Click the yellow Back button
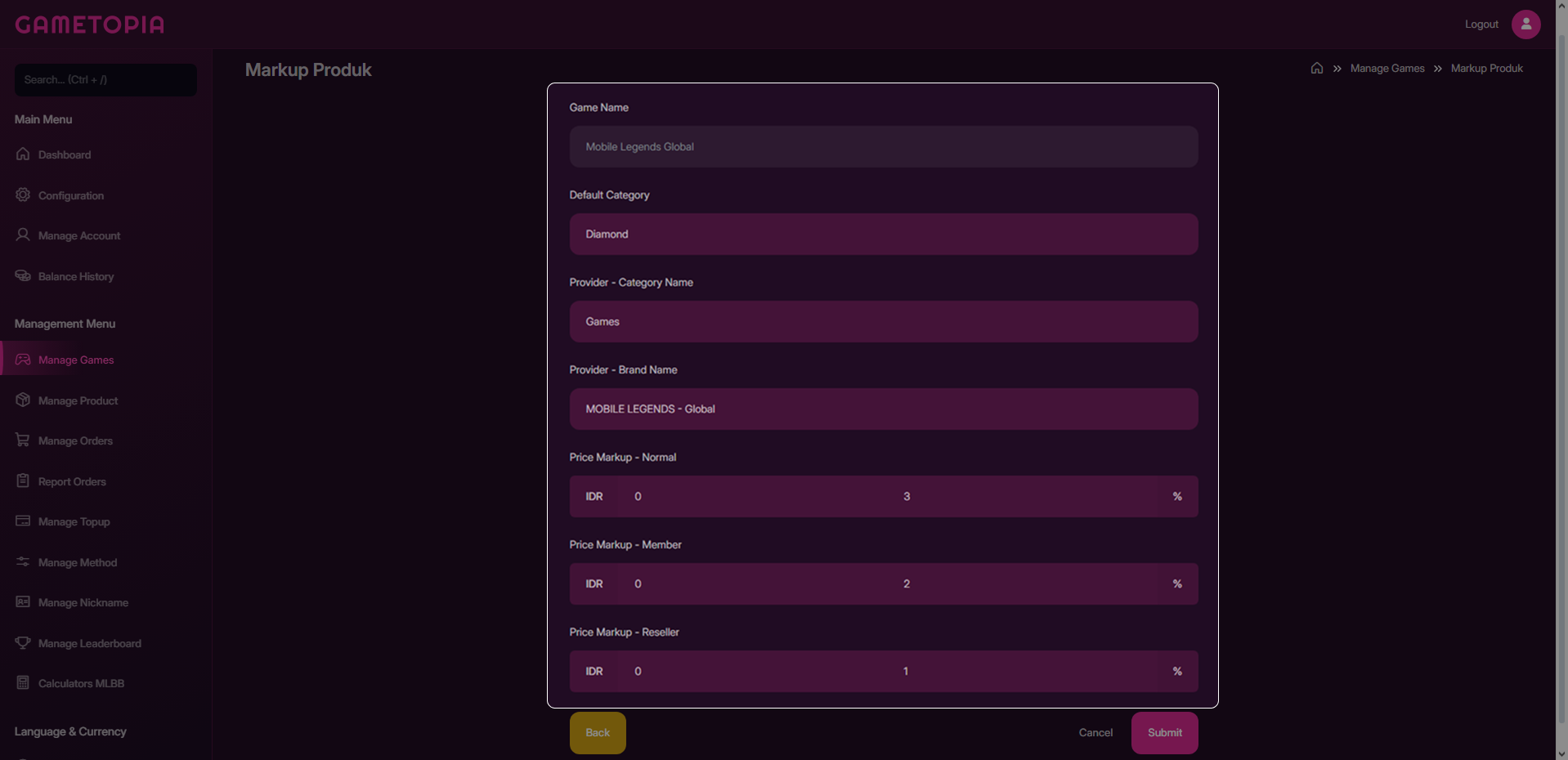The image size is (1568, 760). [x=598, y=732]
